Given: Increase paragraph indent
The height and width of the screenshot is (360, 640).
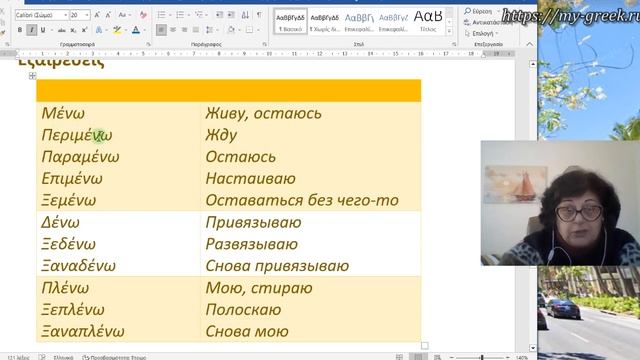Looking at the screenshot, I should click(x=231, y=15).
